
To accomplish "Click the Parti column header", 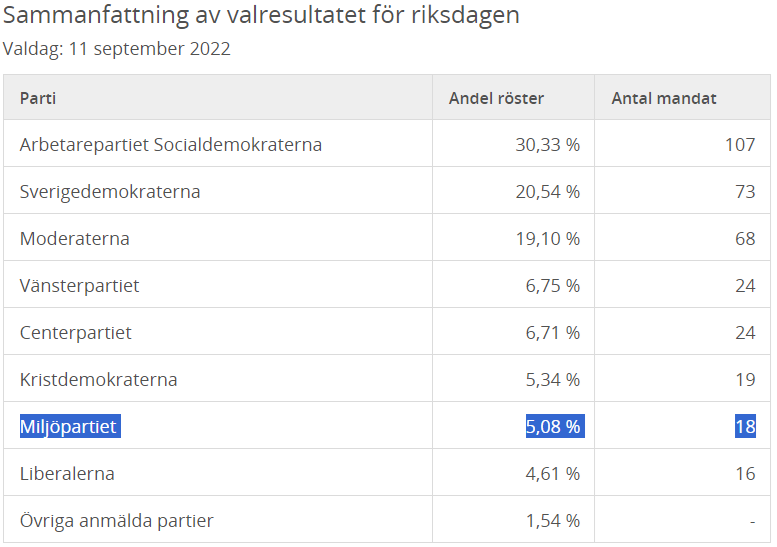I will 38,98.
